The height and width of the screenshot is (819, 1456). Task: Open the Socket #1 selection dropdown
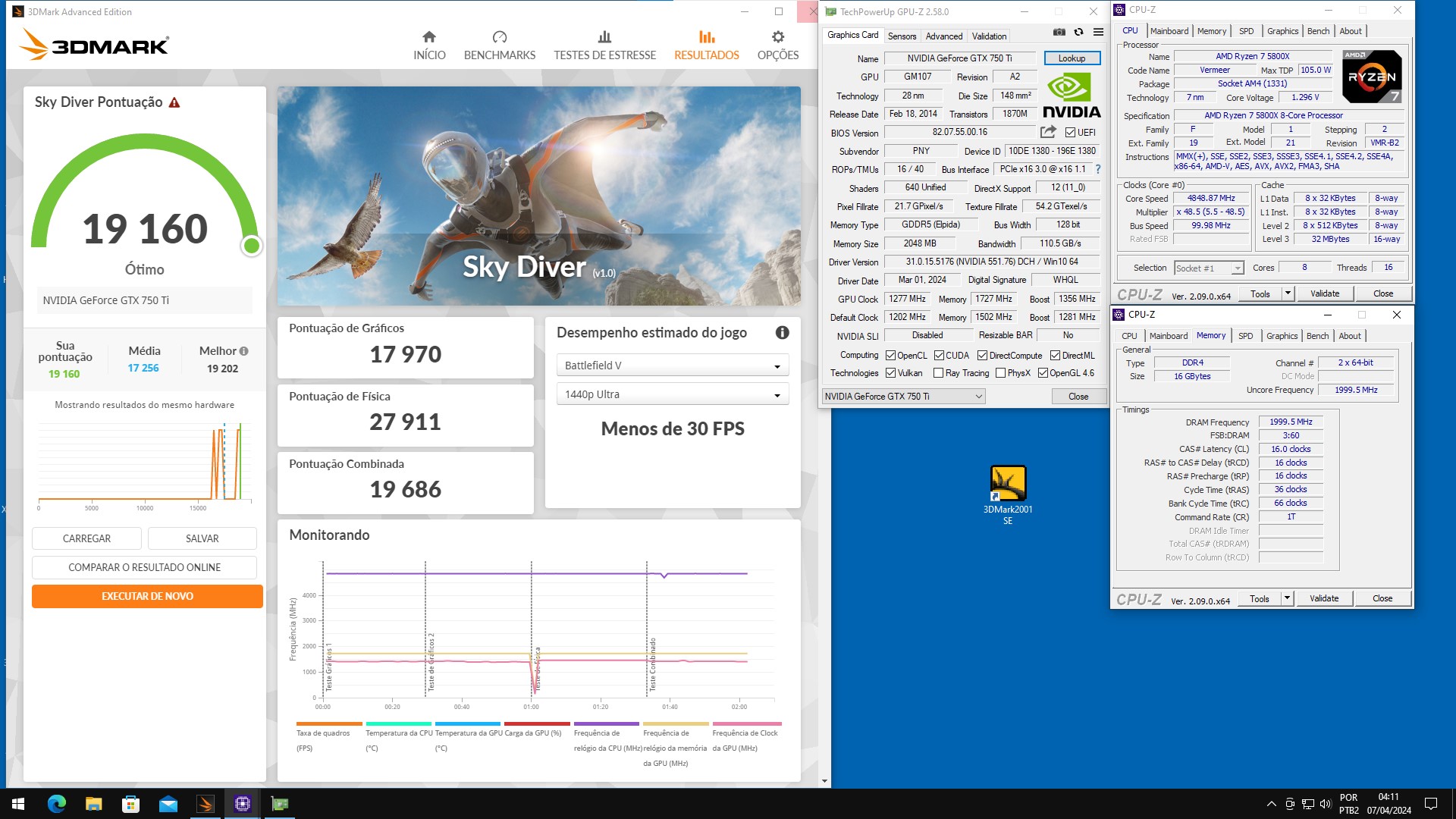point(1209,268)
